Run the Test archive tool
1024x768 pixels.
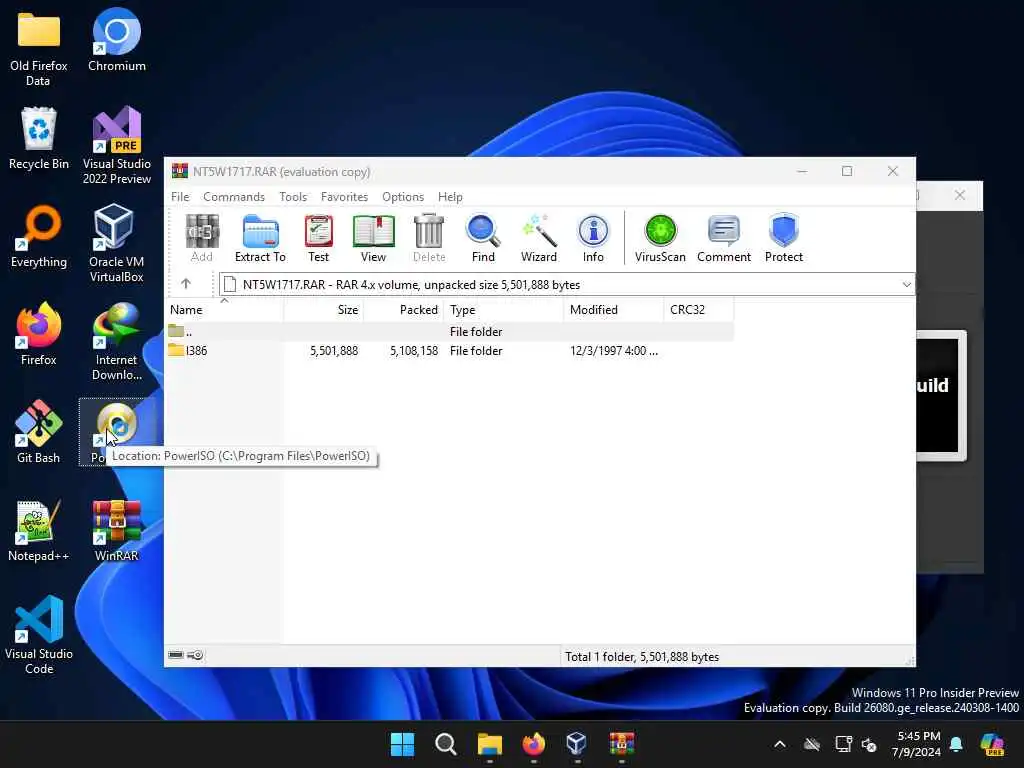point(318,238)
